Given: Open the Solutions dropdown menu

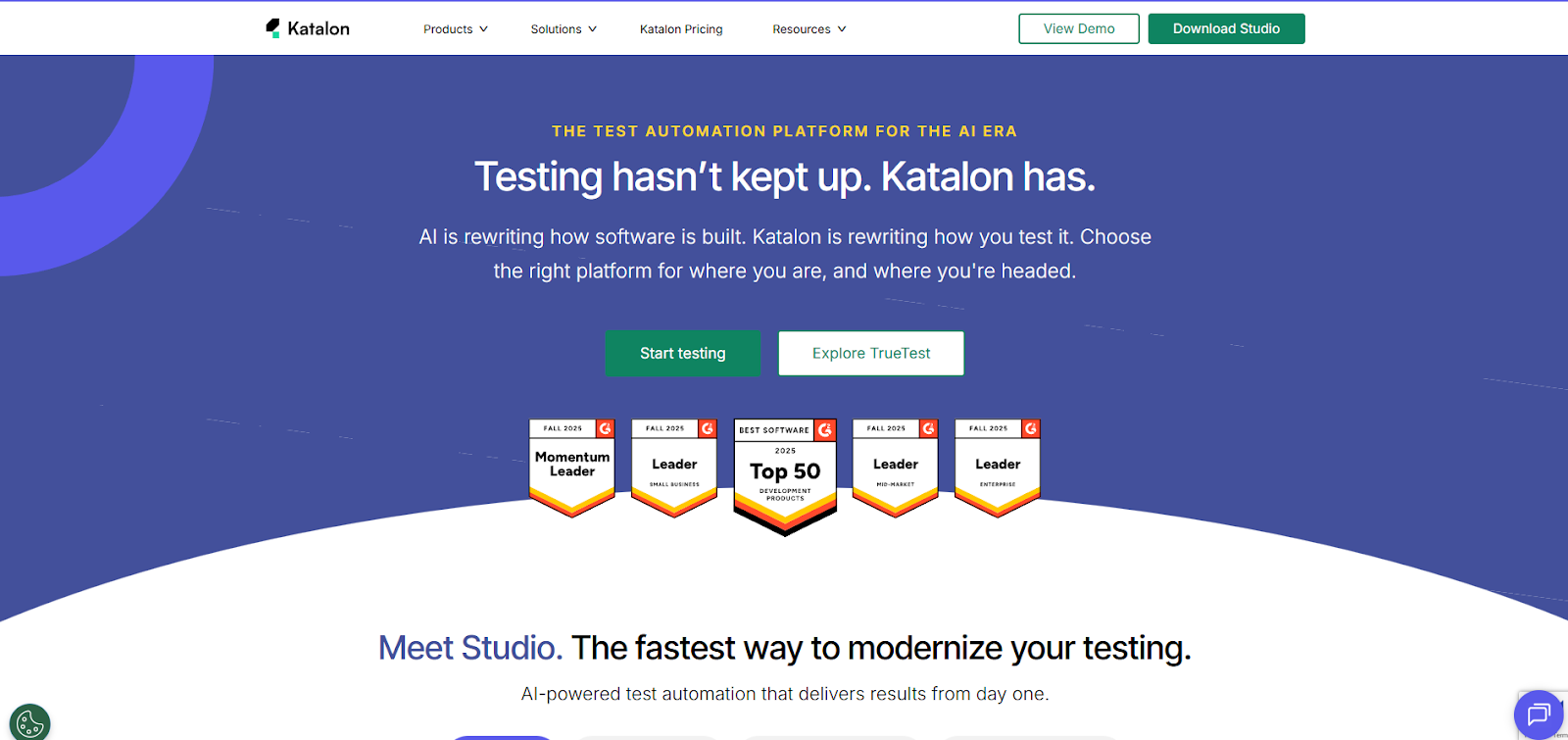Looking at the screenshot, I should pyautogui.click(x=563, y=28).
